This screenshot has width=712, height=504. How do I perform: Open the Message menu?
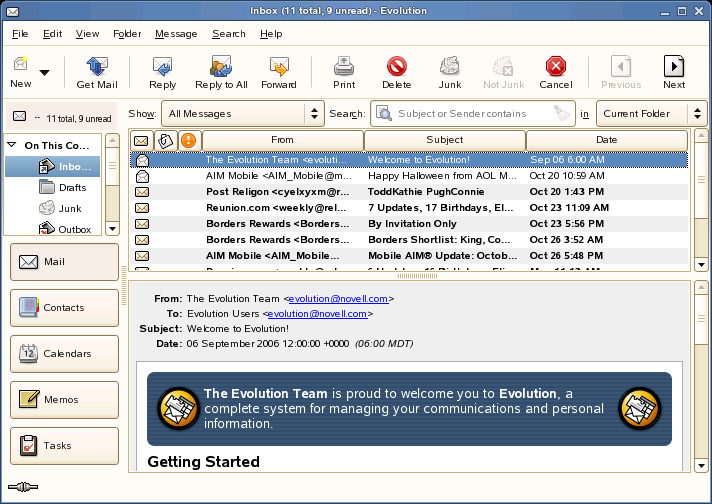176,33
